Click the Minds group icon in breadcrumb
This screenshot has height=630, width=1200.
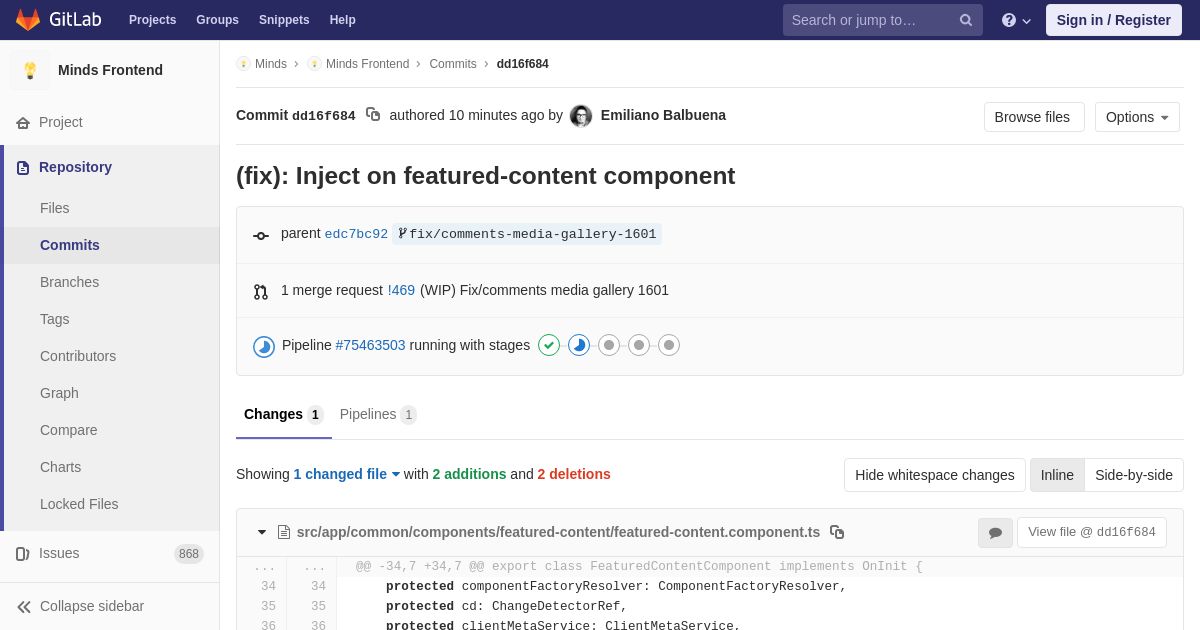243,64
